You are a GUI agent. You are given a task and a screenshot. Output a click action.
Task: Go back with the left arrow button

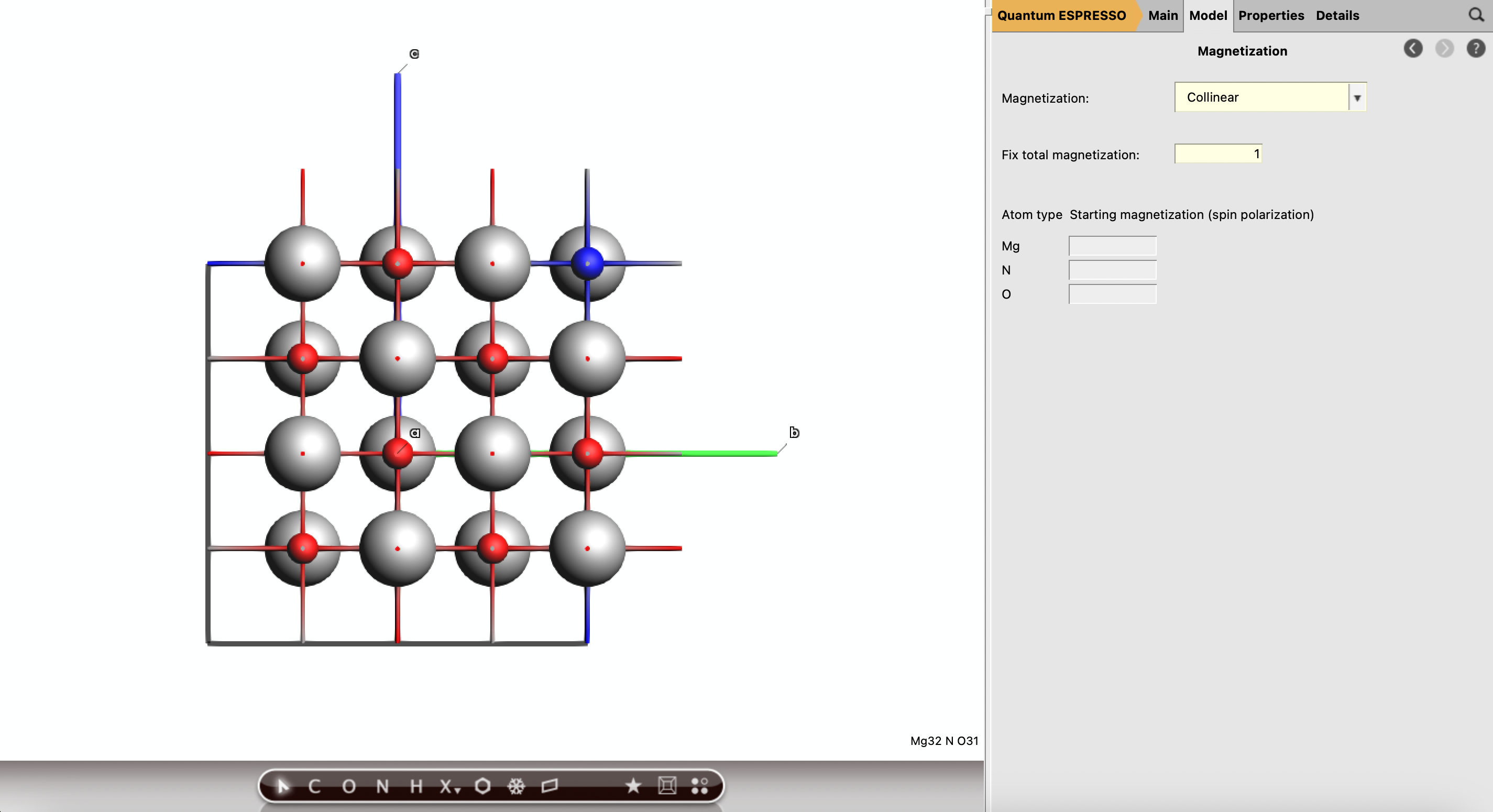(1412, 49)
